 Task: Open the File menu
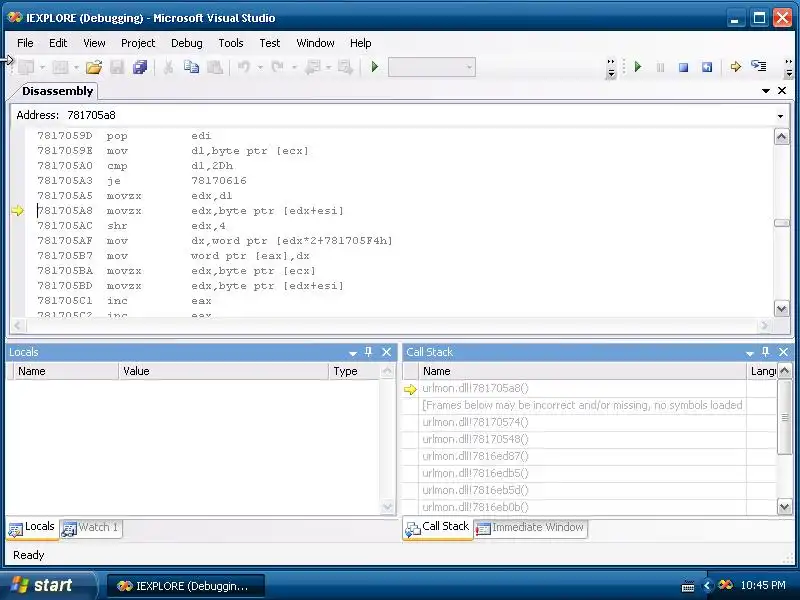25,43
